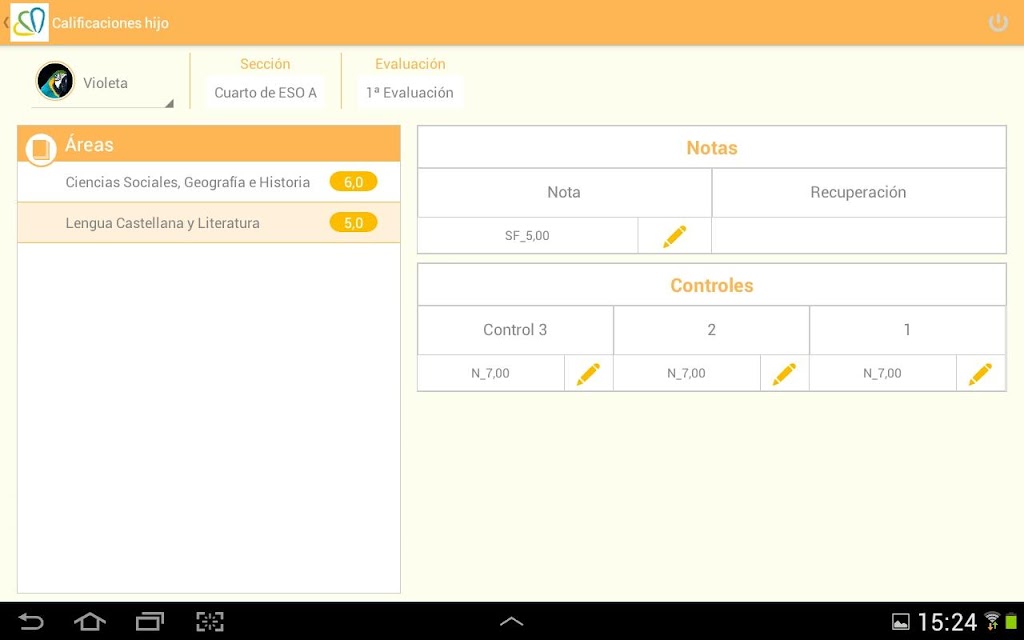Tap the N_7,00 value under column 2
Image resolution: width=1024 pixels, height=640 pixels.
[x=686, y=374]
